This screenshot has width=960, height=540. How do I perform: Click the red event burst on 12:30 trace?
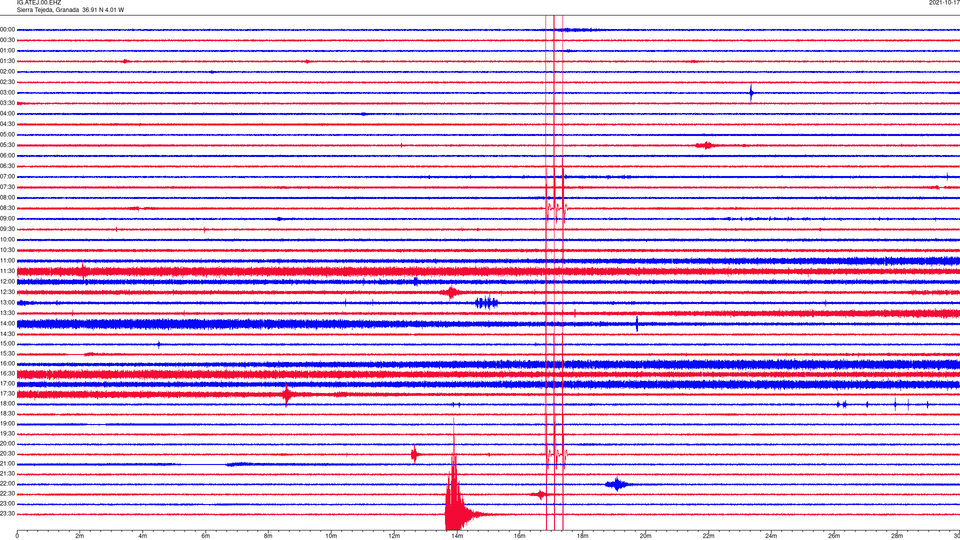pos(451,292)
